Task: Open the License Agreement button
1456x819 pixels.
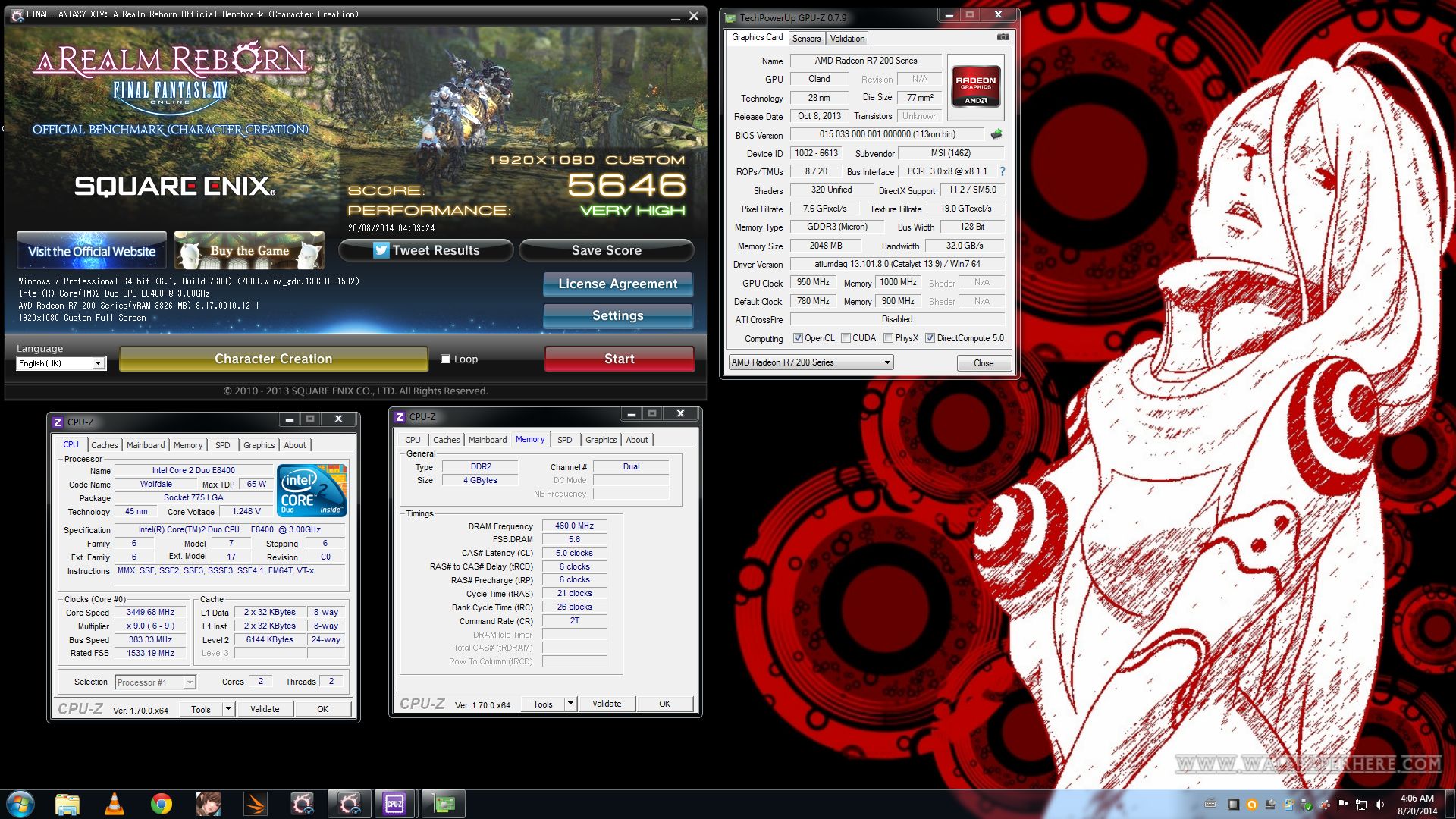Action: click(618, 284)
